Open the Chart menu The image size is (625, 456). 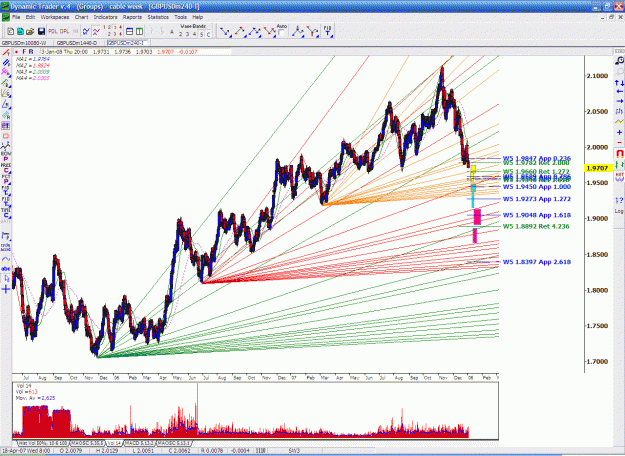81,17
